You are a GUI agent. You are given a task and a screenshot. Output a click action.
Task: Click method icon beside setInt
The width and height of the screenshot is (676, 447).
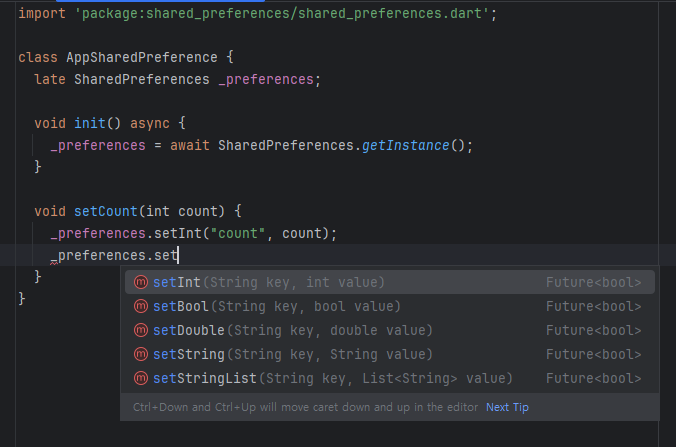point(141,282)
